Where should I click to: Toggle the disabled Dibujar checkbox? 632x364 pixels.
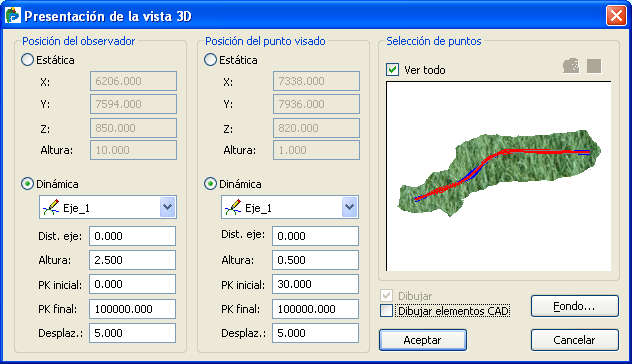[x=387, y=295]
